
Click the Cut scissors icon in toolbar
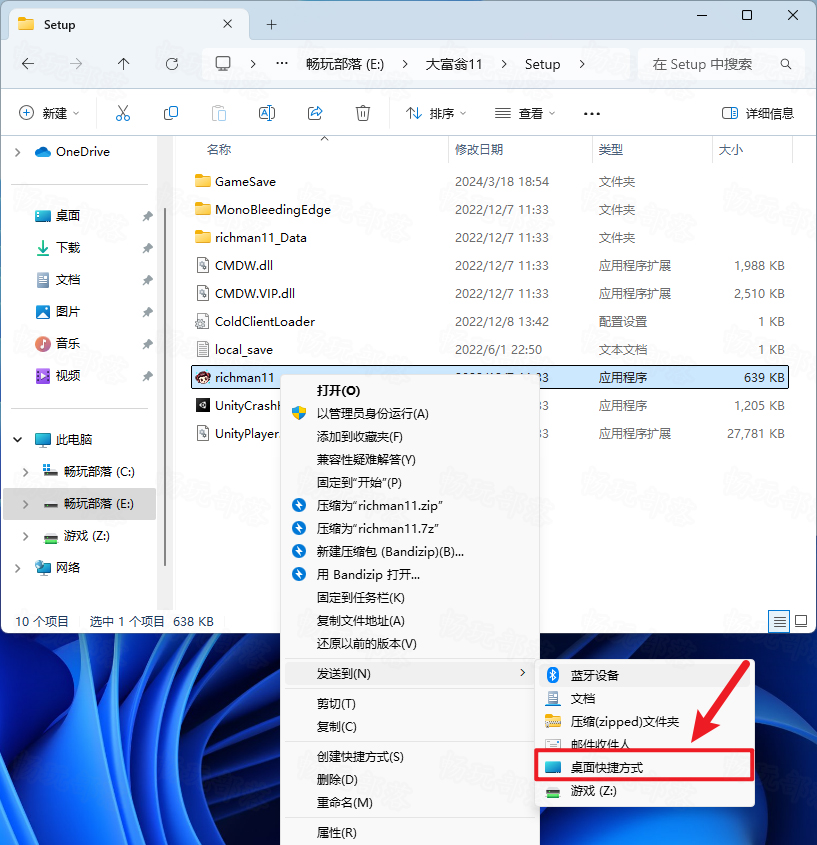tap(123, 113)
